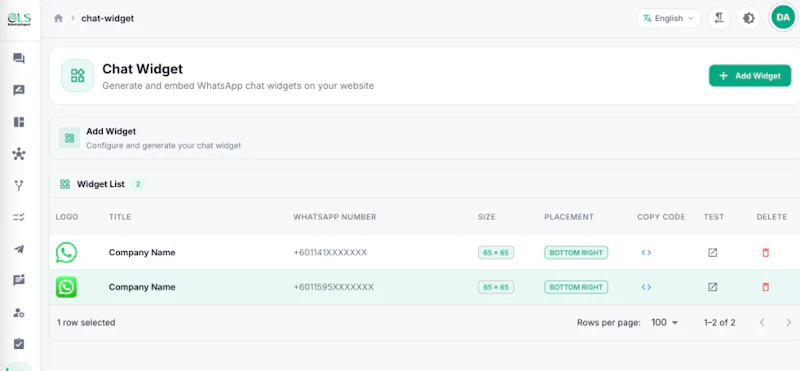This screenshot has height=371, width=800.
Task: Open the English language dropdown
Action: click(x=668, y=18)
